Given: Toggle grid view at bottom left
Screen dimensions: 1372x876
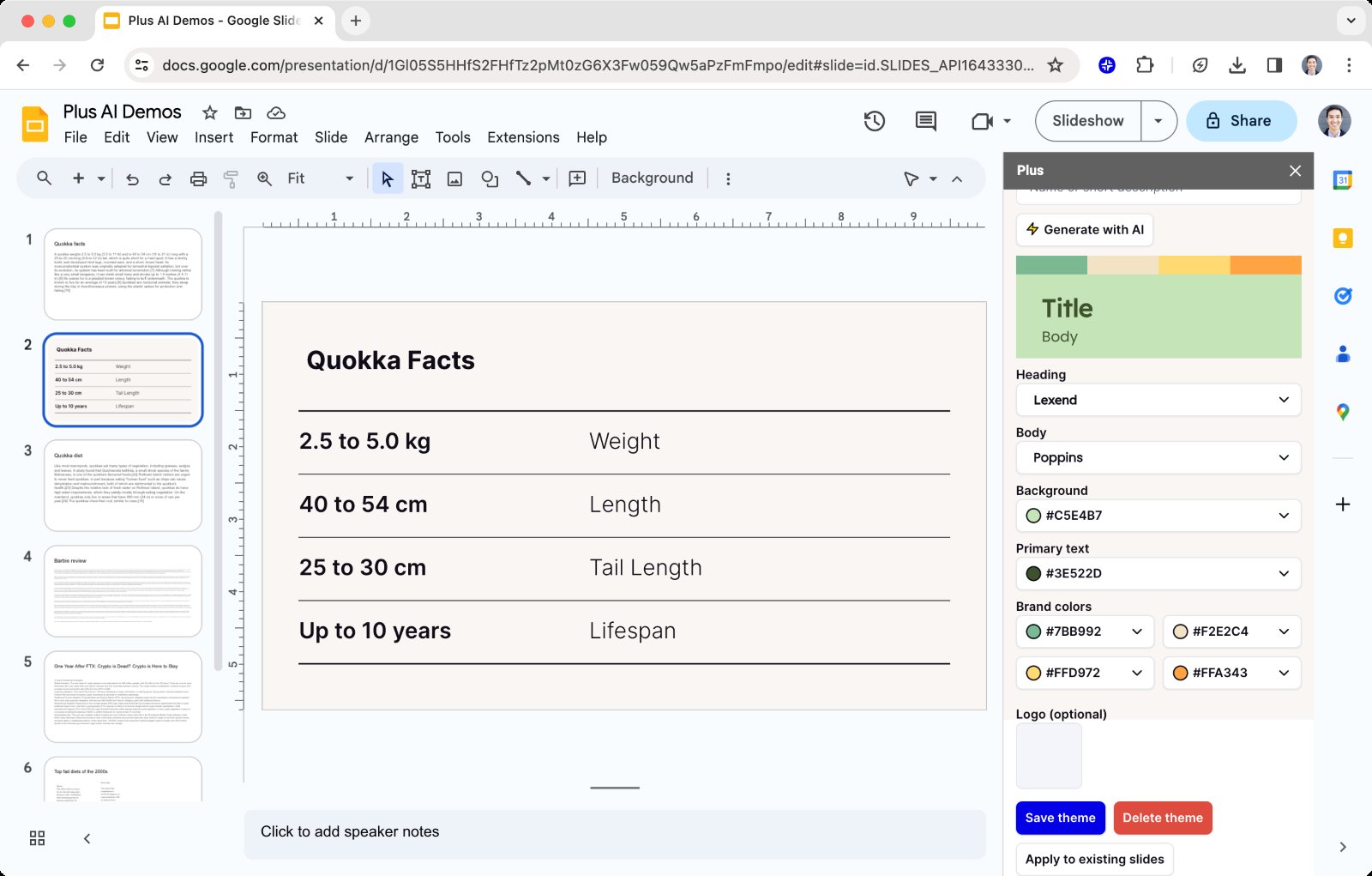Looking at the screenshot, I should click(37, 838).
